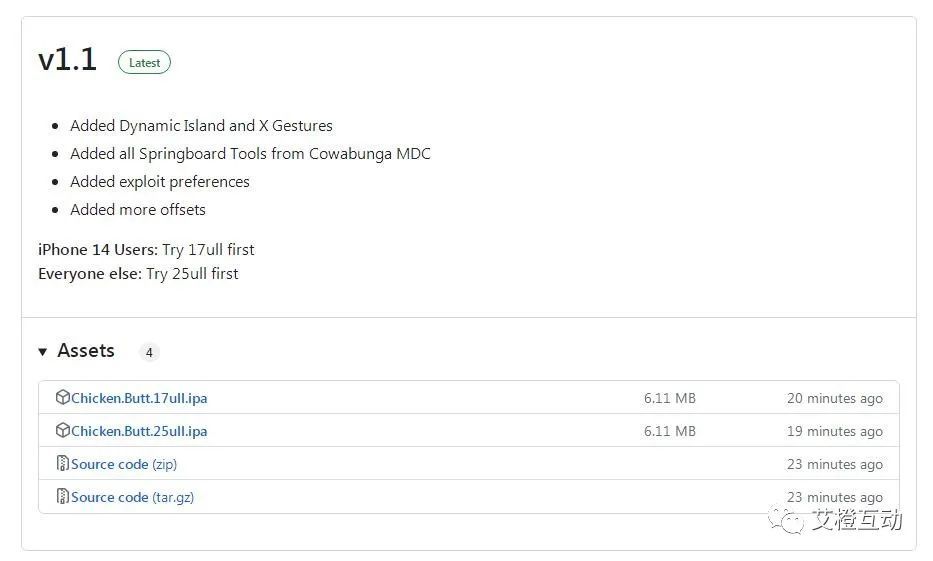Click the "Added Dynamic Island and X Gestures" note
Image resolution: width=933 pixels, height=561 pixels.
coord(201,126)
